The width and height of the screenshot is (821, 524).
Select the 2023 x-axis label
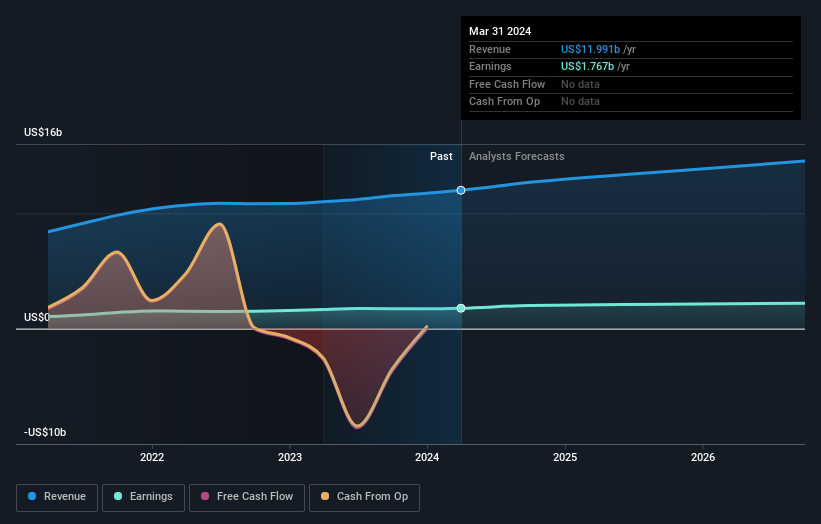point(290,457)
